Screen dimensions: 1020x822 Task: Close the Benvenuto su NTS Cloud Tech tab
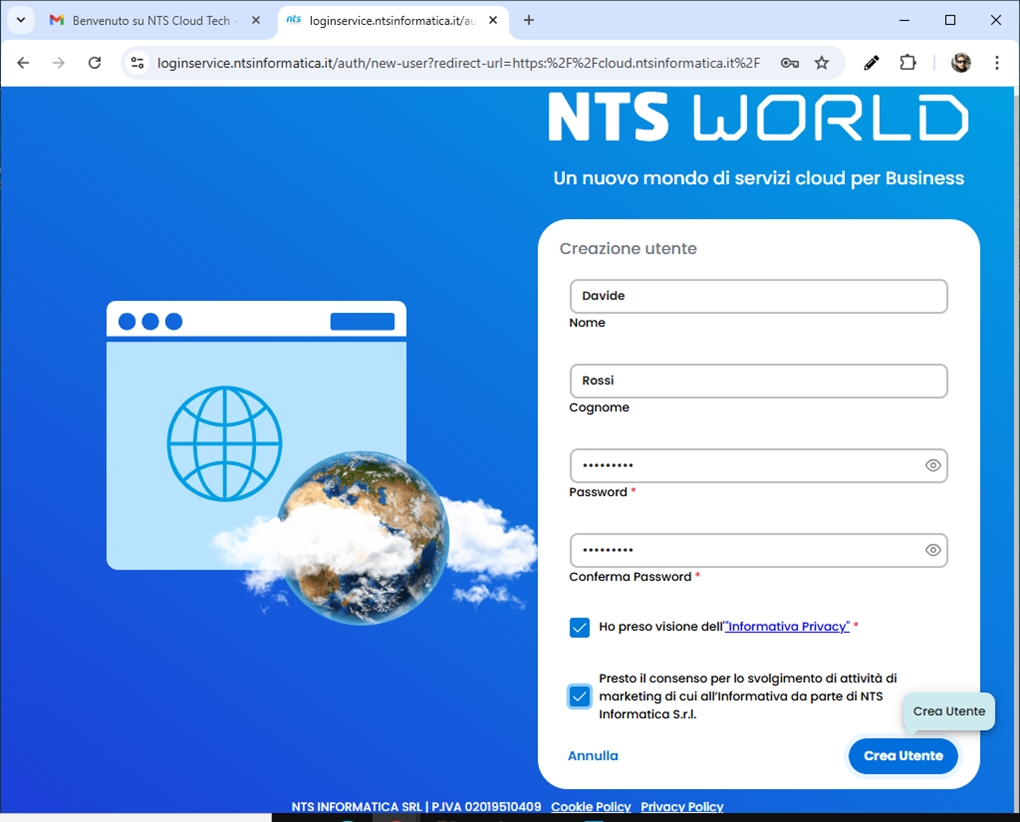pyautogui.click(x=256, y=20)
